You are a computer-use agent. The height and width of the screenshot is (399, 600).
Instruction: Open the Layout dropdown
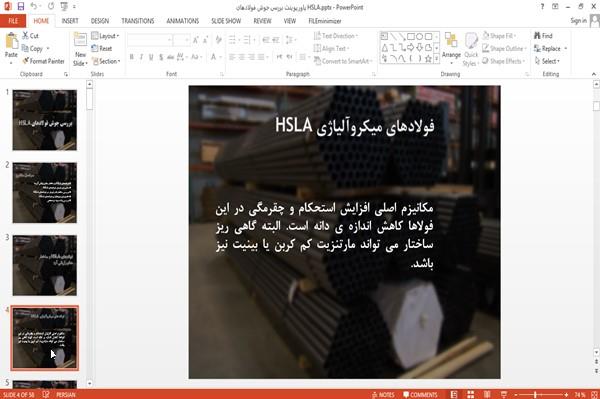105,36
